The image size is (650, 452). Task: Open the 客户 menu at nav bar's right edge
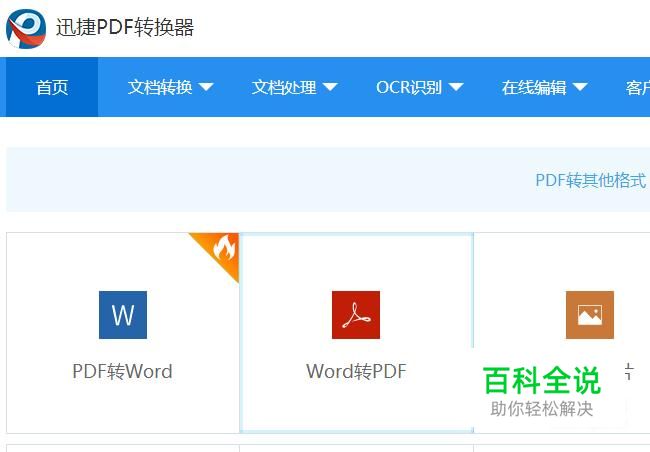(x=638, y=87)
